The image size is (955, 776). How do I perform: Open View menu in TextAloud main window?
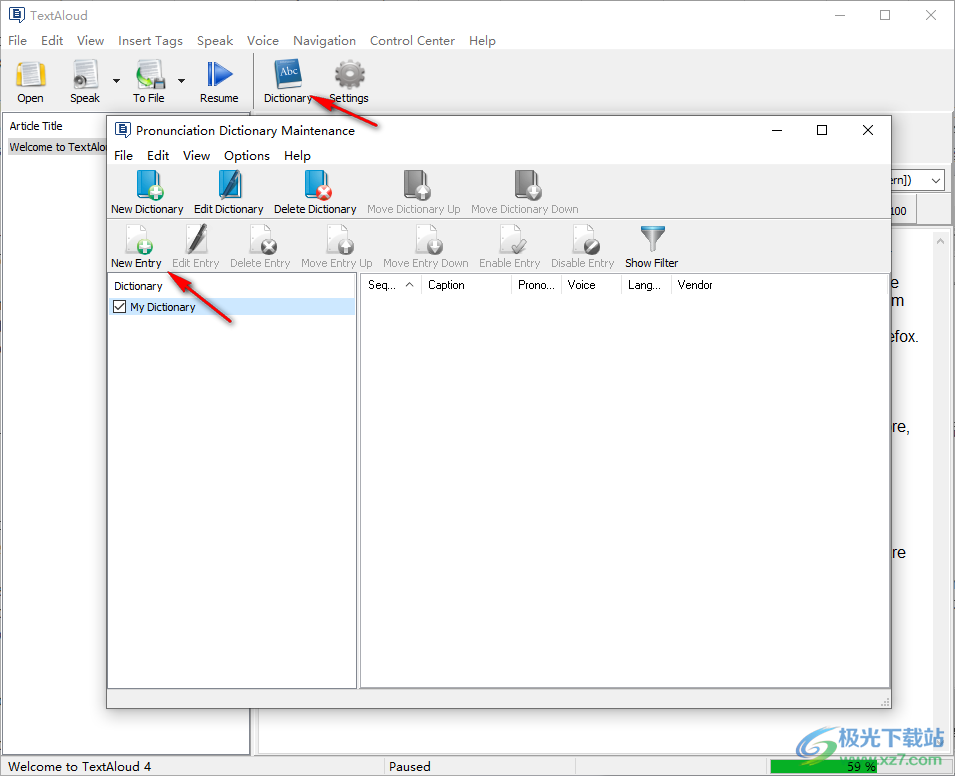pos(90,41)
